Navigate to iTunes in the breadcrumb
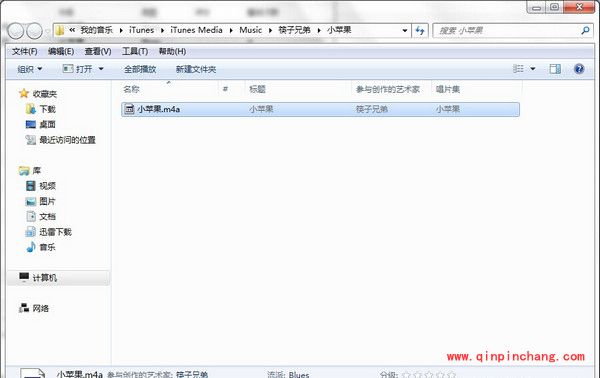 [x=142, y=30]
